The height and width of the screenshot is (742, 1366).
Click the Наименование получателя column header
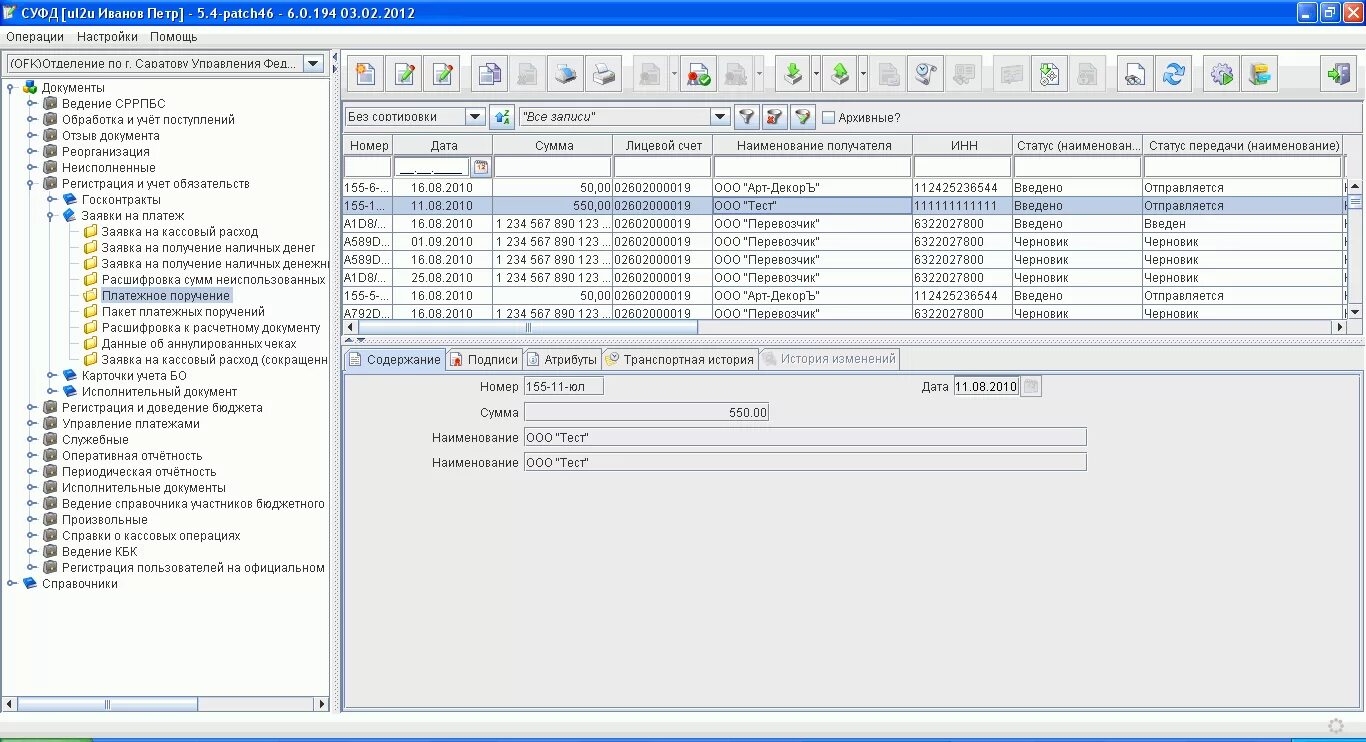813,145
